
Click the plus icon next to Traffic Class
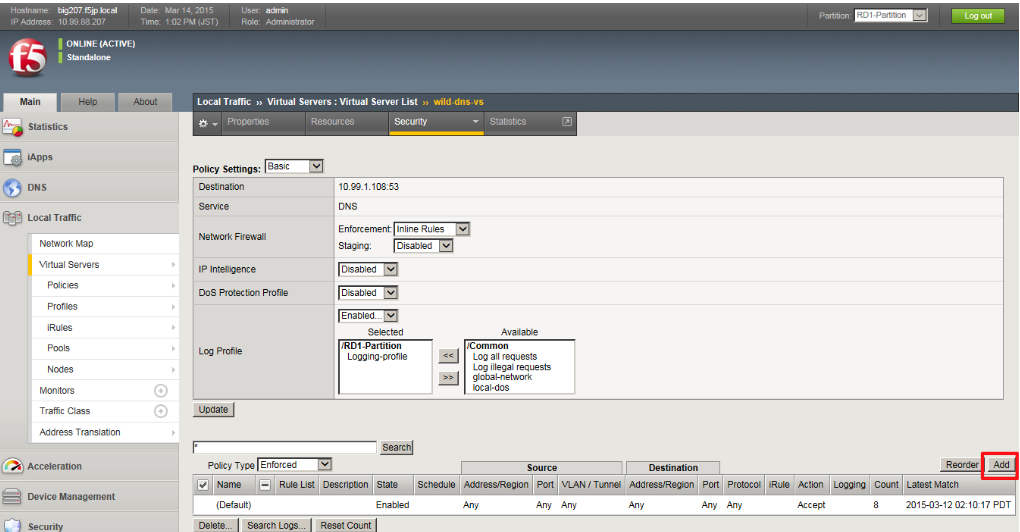[x=161, y=411]
